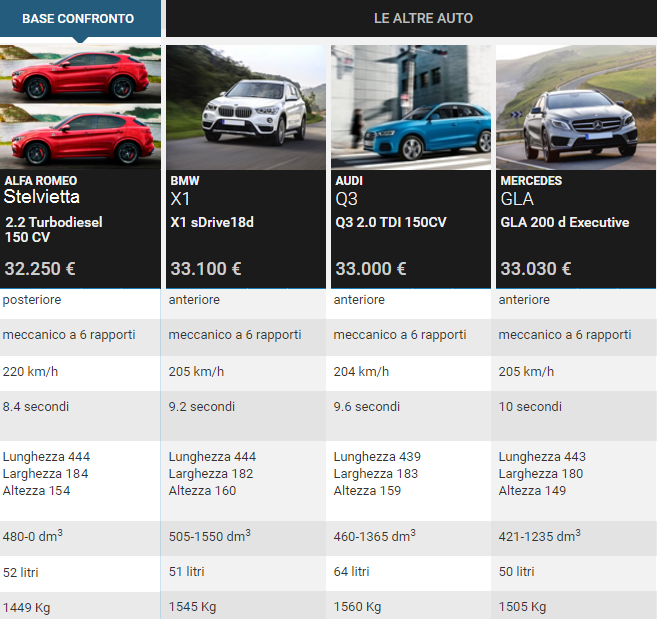Viewport: 657px width, 621px height.
Task: Click the 52 litri tank value
Action: [21, 573]
